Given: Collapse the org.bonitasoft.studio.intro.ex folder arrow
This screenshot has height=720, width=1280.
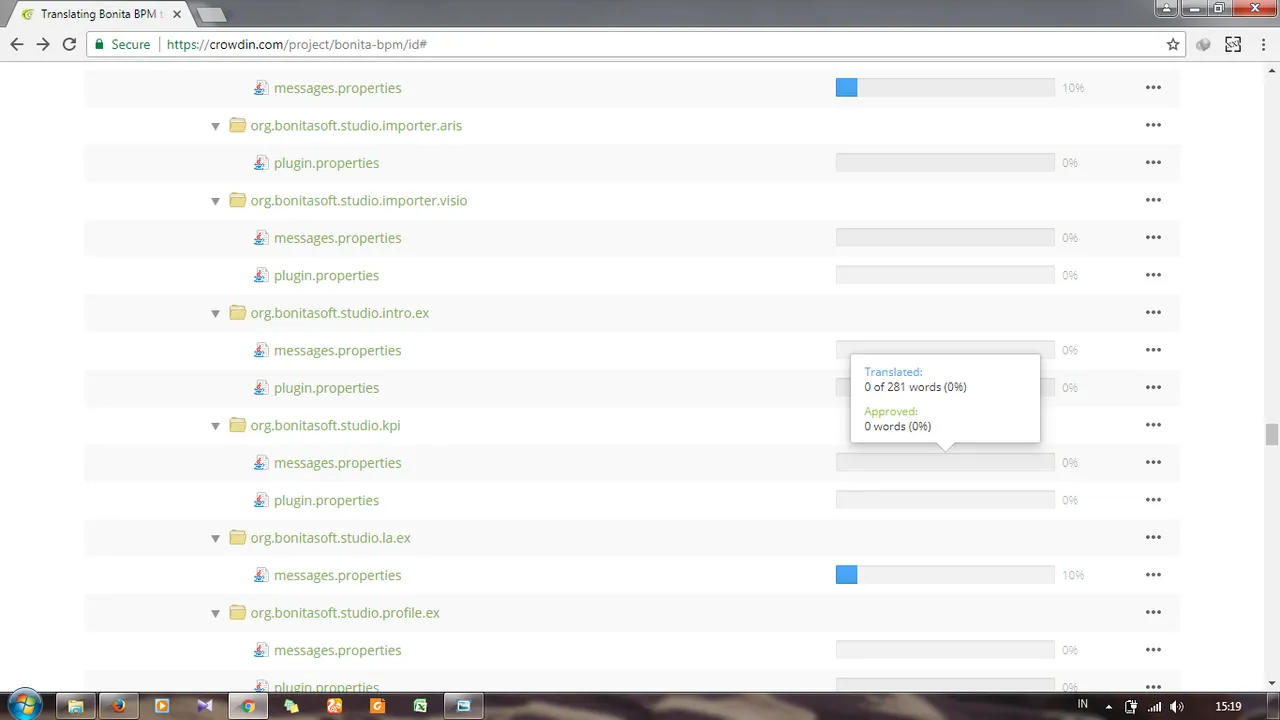Looking at the screenshot, I should pyautogui.click(x=215, y=313).
